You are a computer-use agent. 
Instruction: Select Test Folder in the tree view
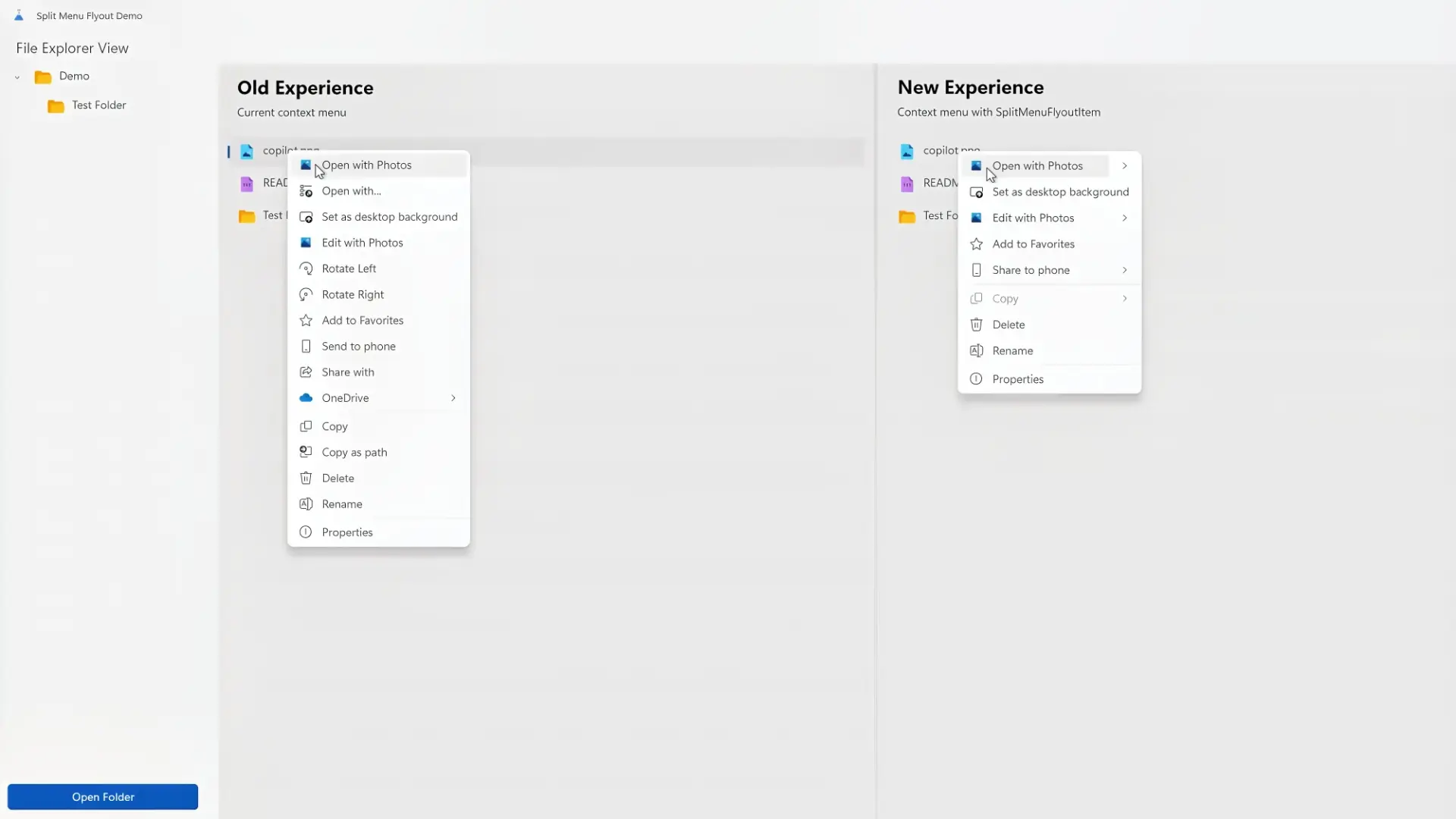click(99, 105)
